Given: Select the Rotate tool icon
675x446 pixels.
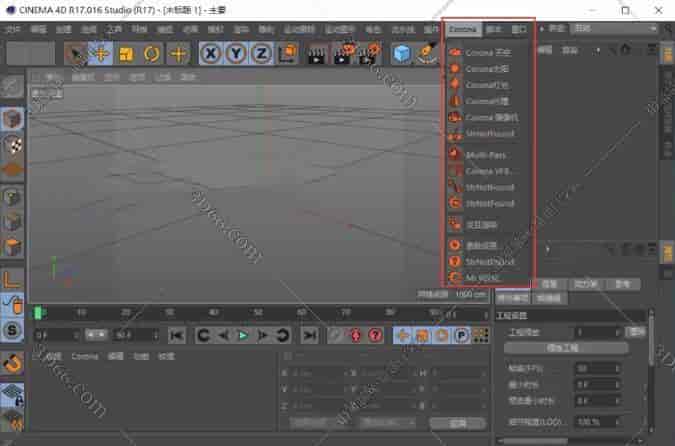Looking at the screenshot, I should tap(152, 53).
